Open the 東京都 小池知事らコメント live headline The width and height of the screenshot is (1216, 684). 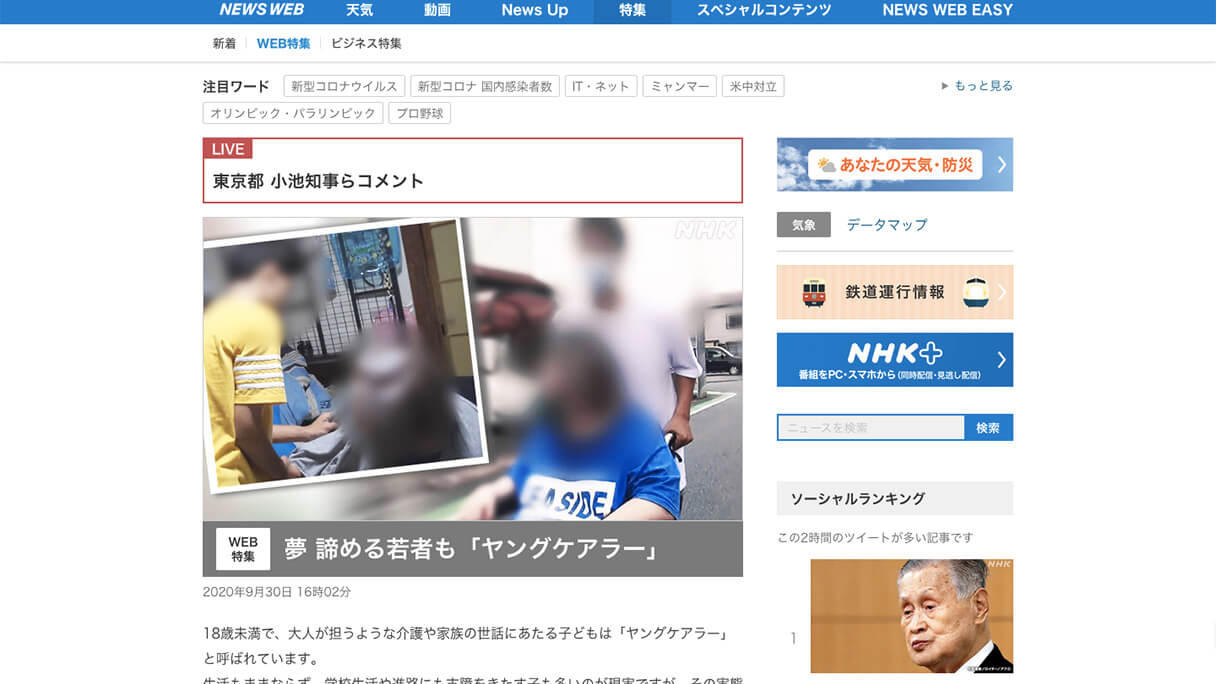point(319,181)
